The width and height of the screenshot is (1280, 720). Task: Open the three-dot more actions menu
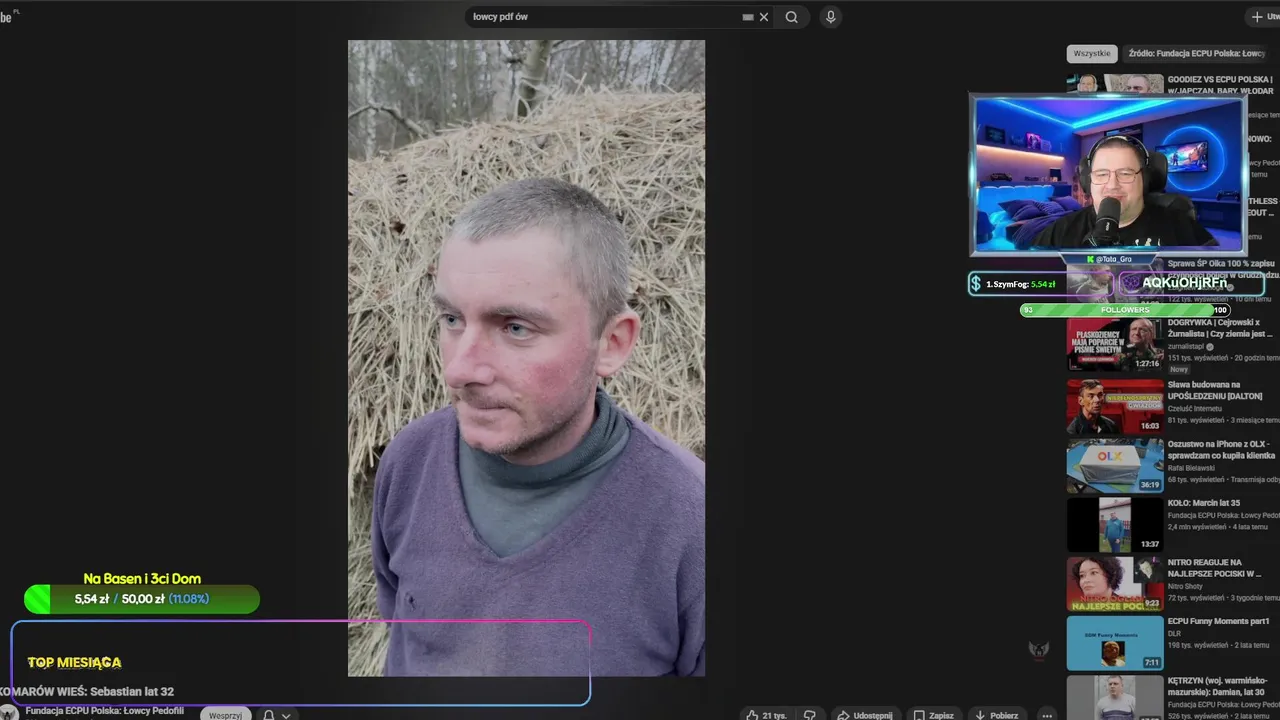click(x=1047, y=715)
